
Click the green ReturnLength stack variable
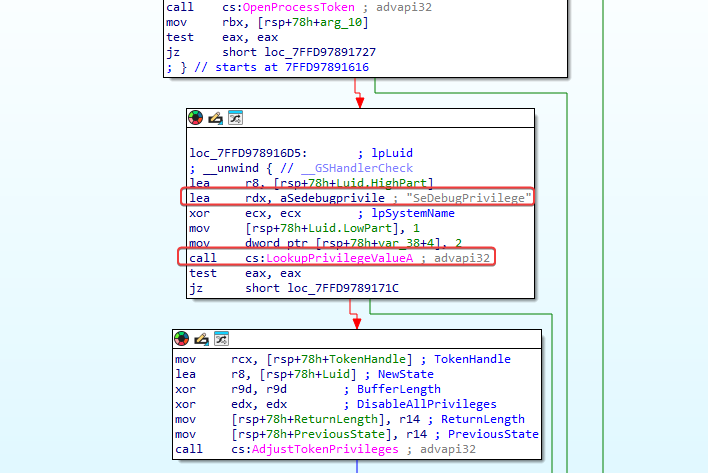pos(336,419)
